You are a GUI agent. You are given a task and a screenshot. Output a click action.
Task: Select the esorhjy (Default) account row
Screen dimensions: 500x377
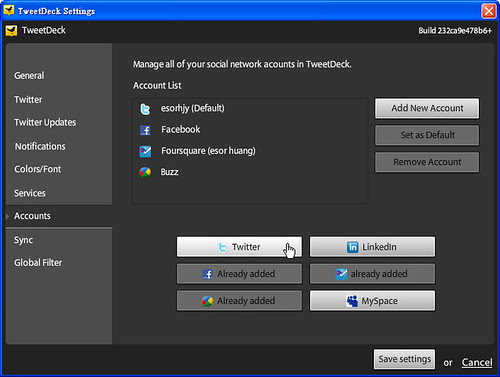(250, 109)
